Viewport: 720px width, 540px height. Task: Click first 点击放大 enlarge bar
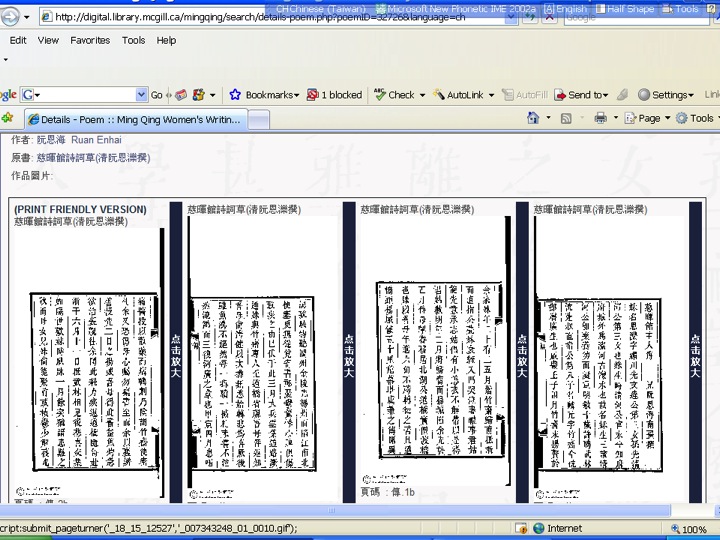[x=176, y=352]
